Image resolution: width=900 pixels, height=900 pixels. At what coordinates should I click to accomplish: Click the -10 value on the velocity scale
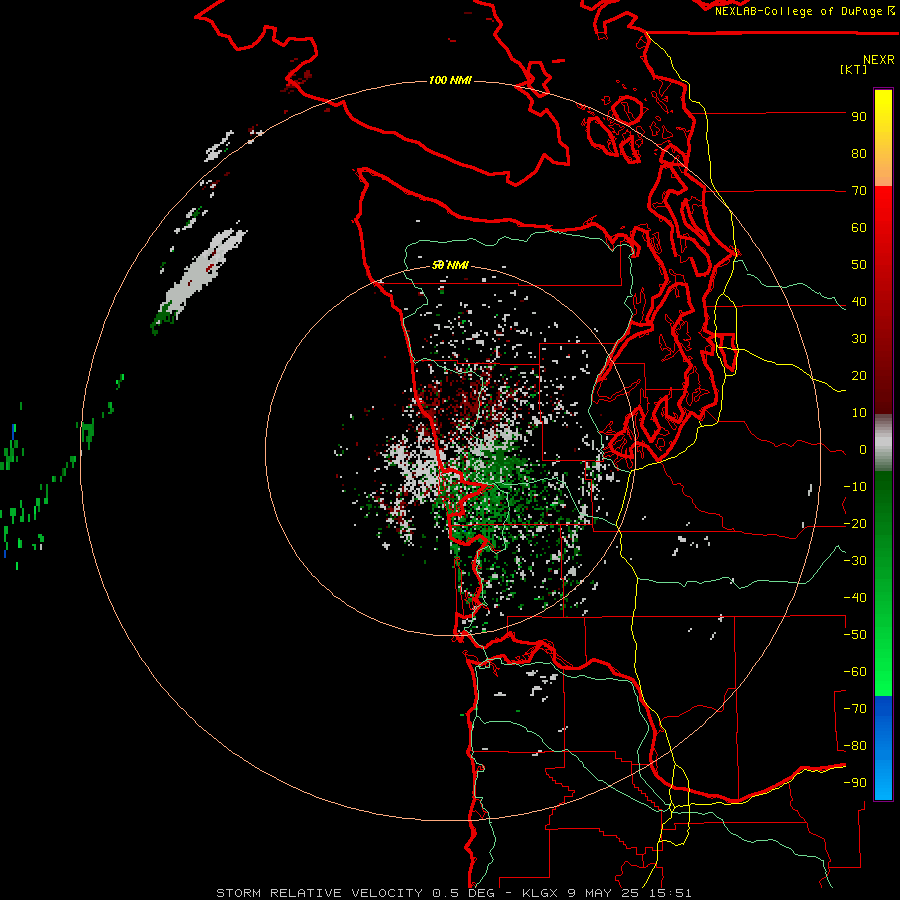855,487
